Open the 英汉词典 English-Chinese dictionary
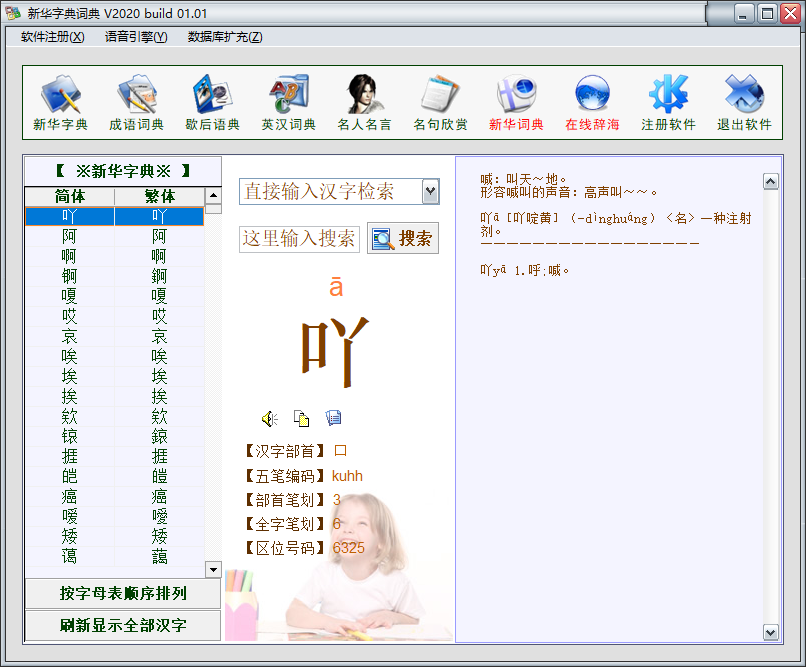 click(x=288, y=103)
